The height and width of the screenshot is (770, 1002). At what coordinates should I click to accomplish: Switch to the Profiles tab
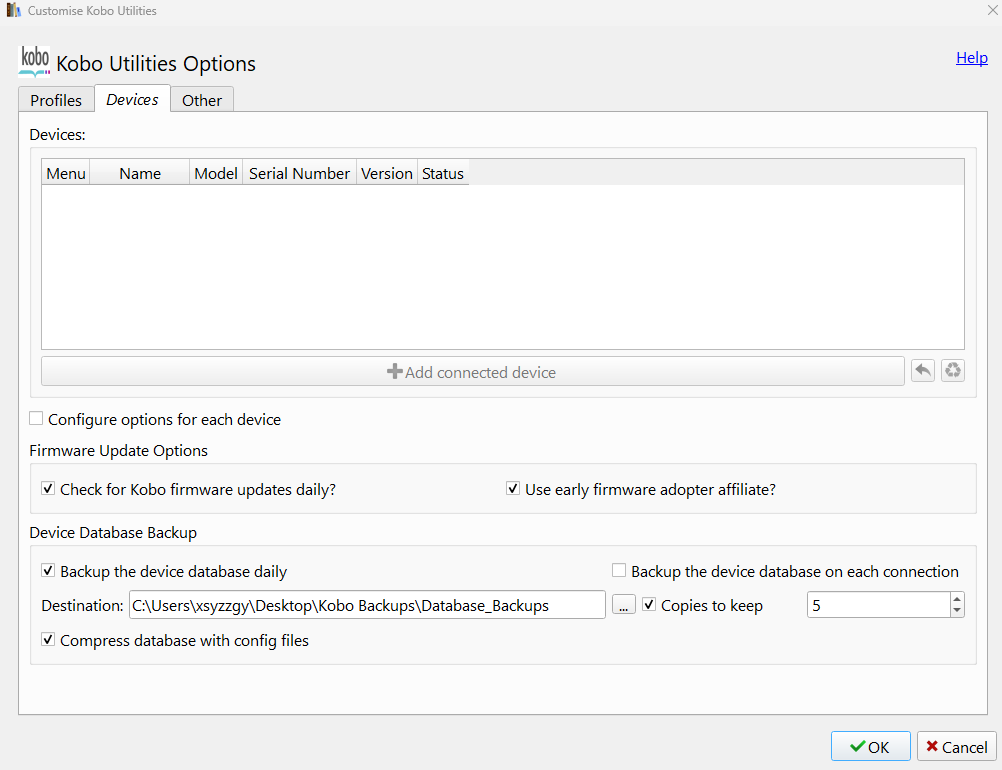click(x=56, y=100)
